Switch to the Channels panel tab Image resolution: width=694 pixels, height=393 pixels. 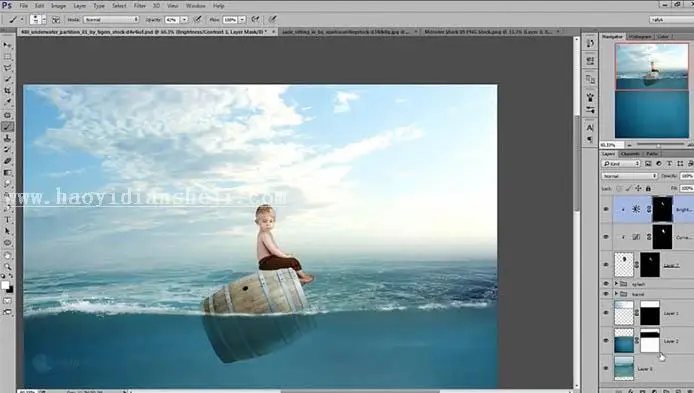click(630, 154)
